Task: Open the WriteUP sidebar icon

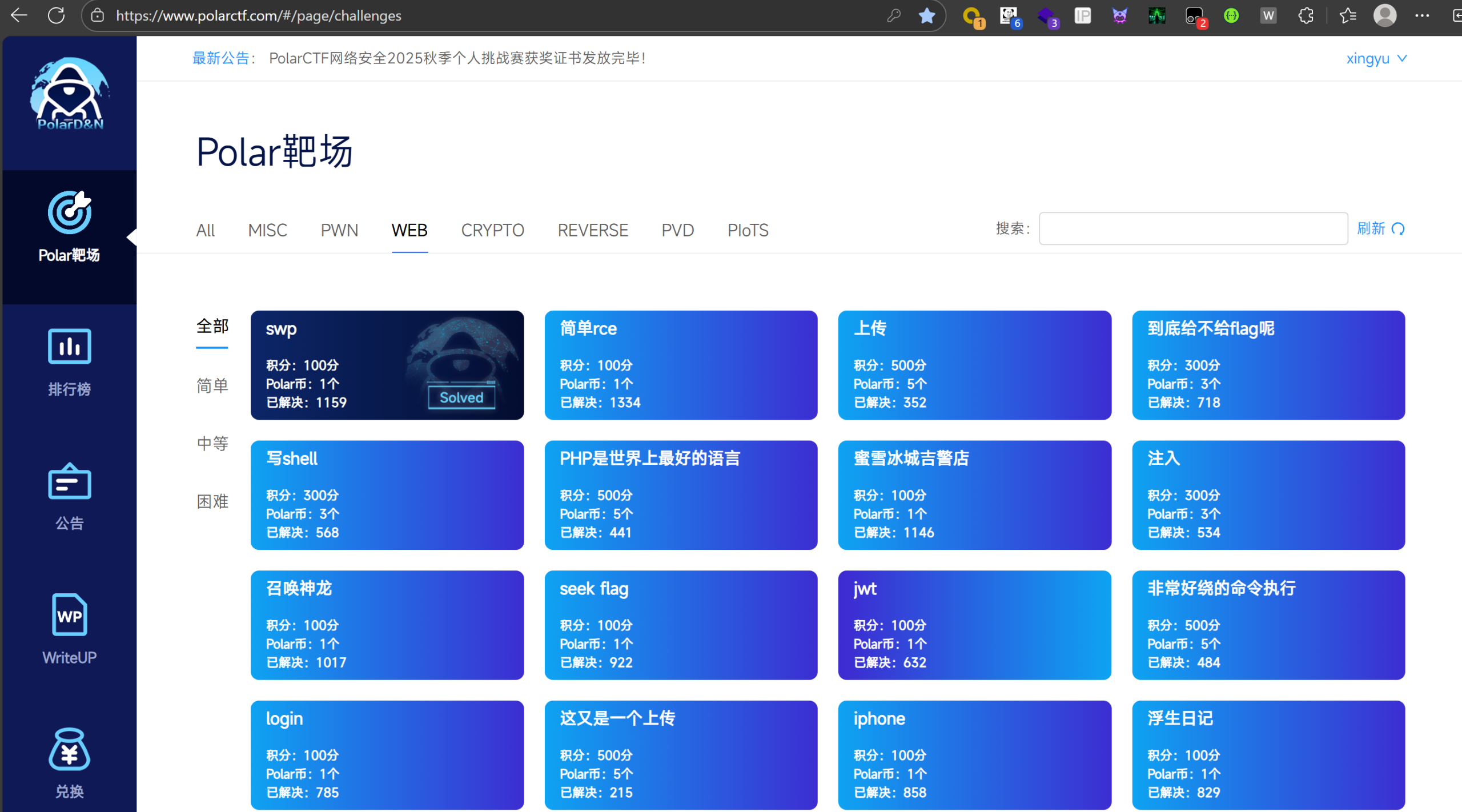Action: point(69,615)
